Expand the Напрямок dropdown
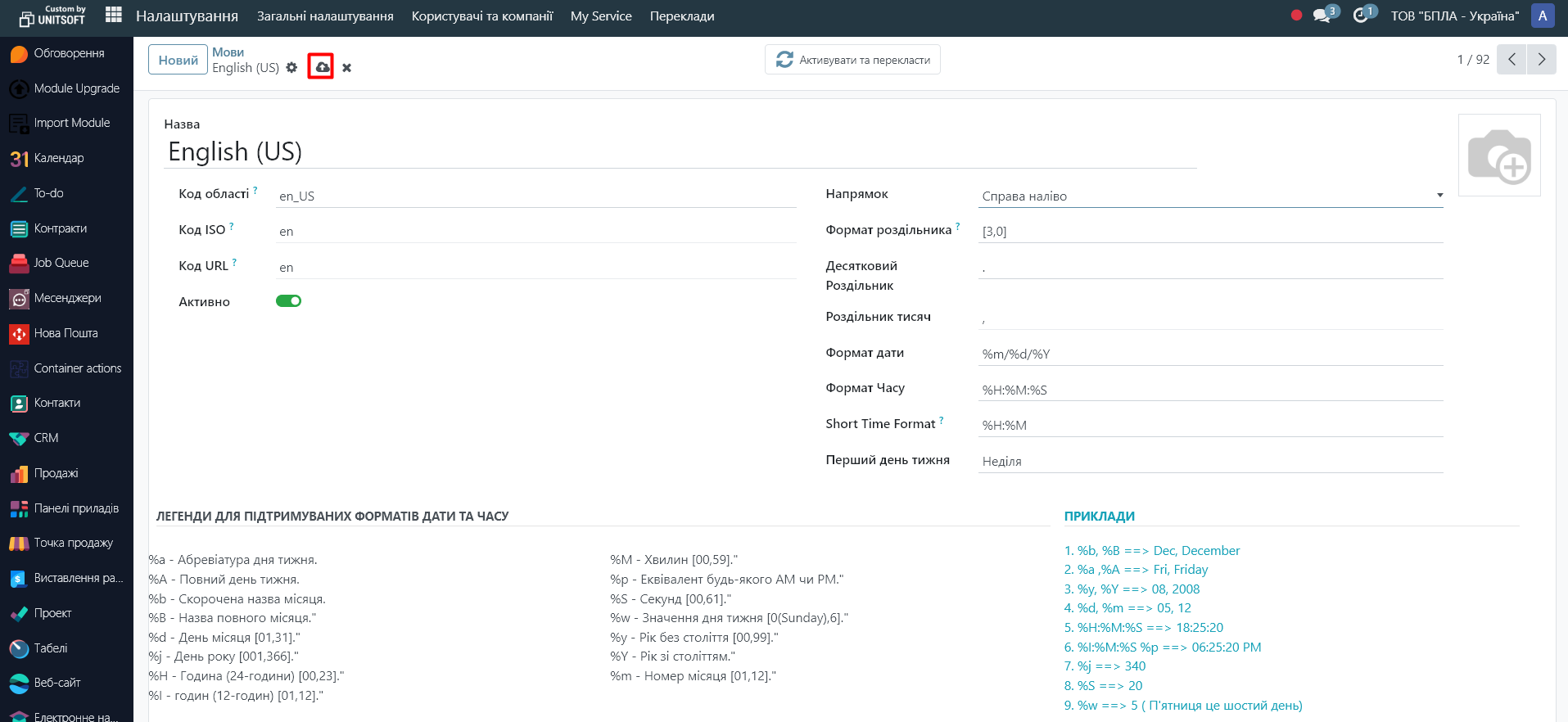Screen dimensions: 1568x722 pyautogui.click(x=1210, y=196)
